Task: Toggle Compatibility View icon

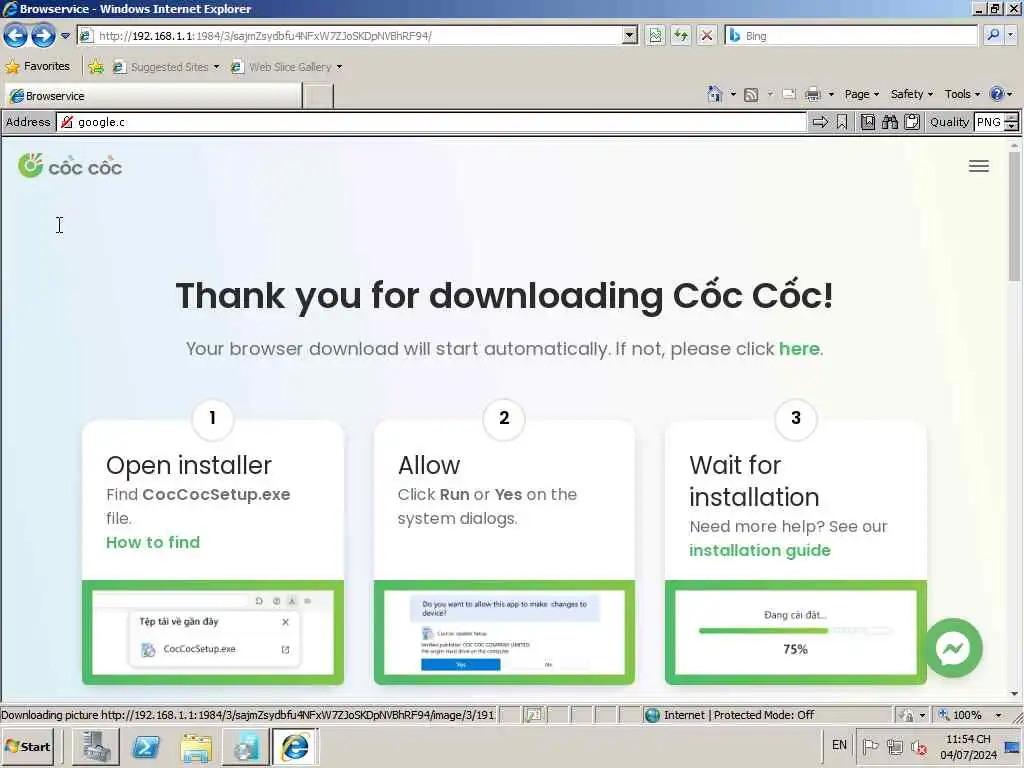Action: click(655, 35)
